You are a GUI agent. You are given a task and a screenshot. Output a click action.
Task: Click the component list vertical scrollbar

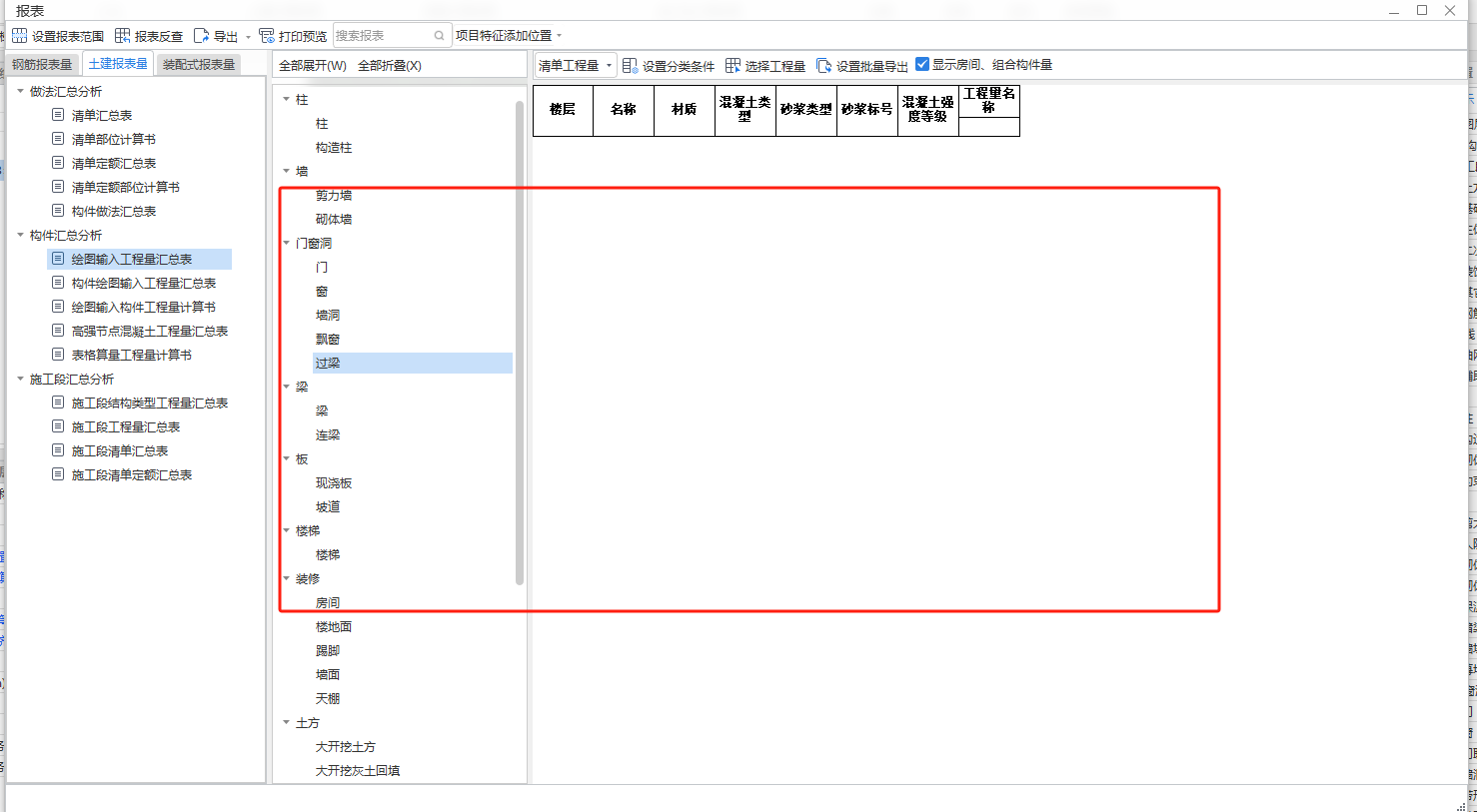pyautogui.click(x=520, y=342)
